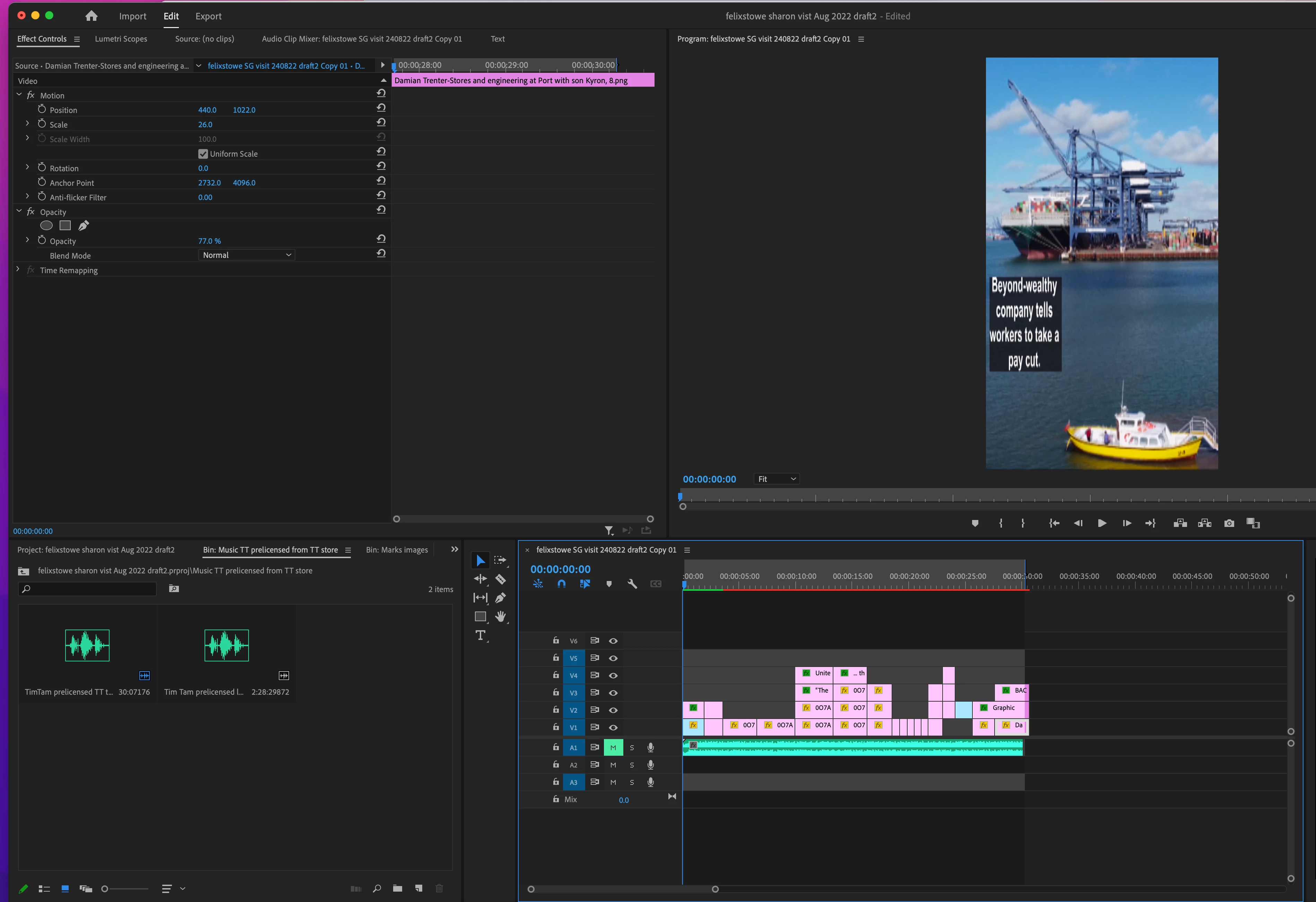
Task: Click the Export Frame camera icon
Action: point(1229,523)
